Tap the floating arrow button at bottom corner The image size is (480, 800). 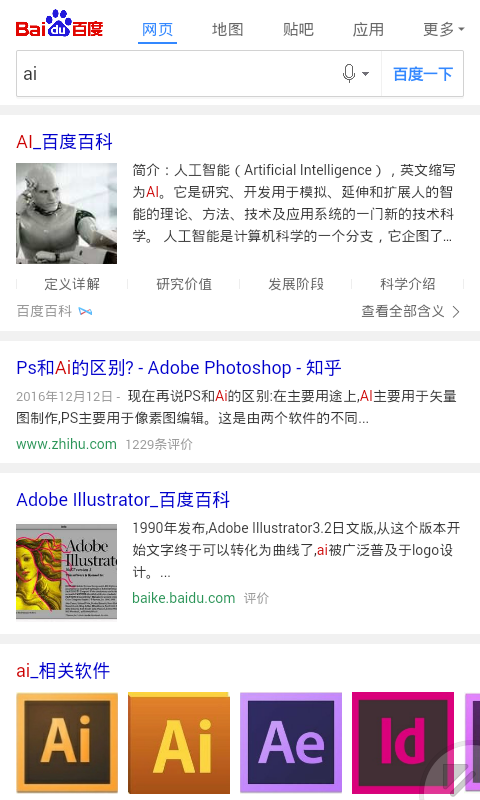click(456, 773)
